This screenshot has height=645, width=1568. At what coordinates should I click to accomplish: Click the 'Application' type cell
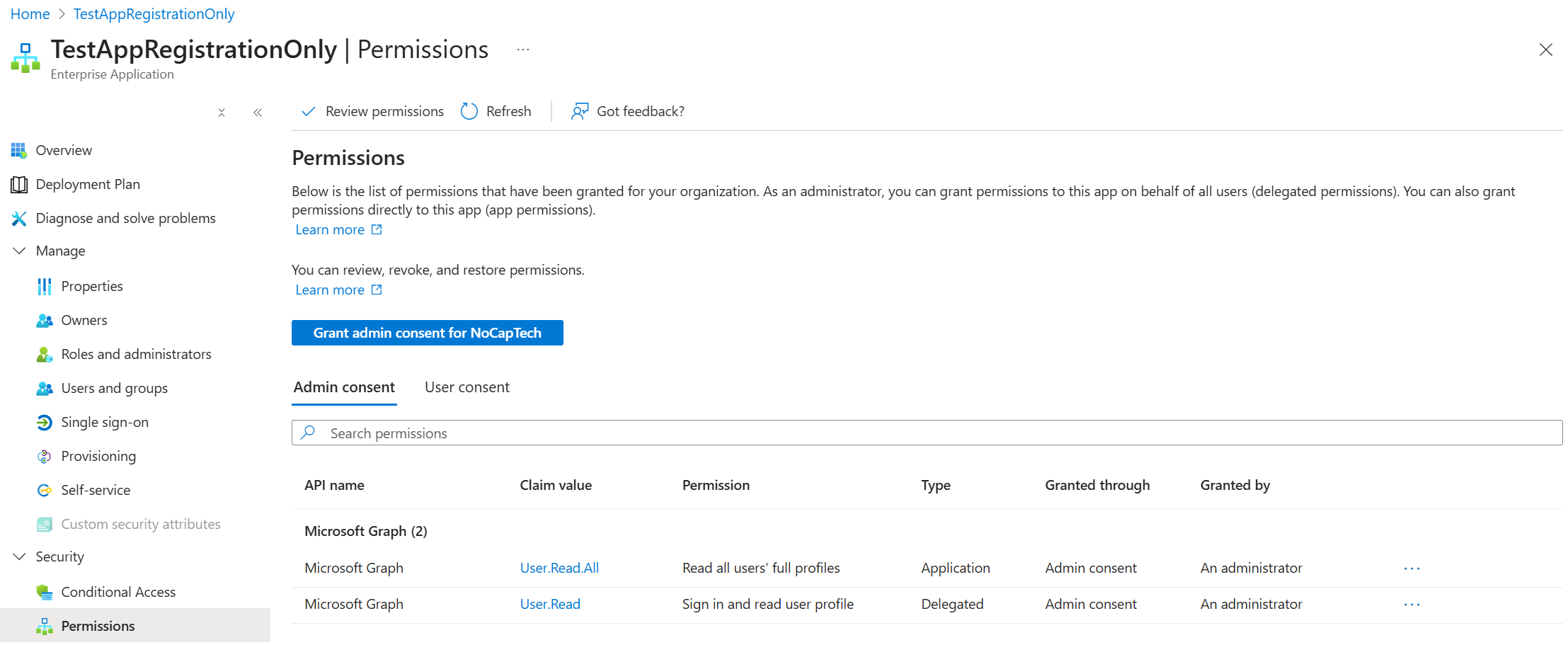tap(955, 568)
